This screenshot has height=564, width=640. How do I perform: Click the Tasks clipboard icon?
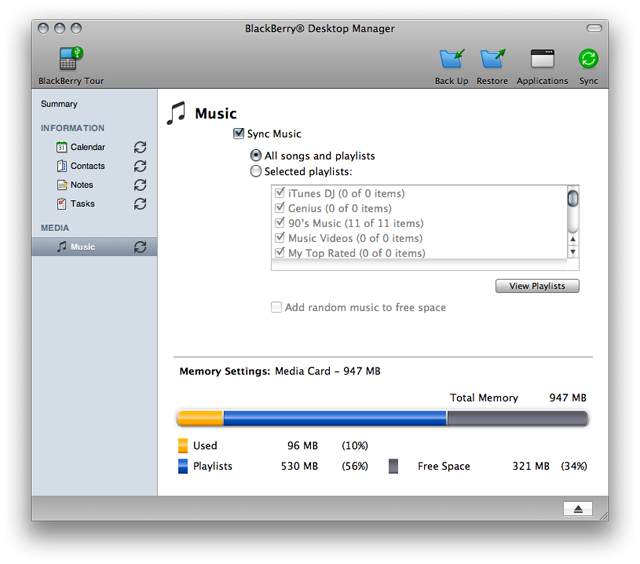click(x=61, y=204)
